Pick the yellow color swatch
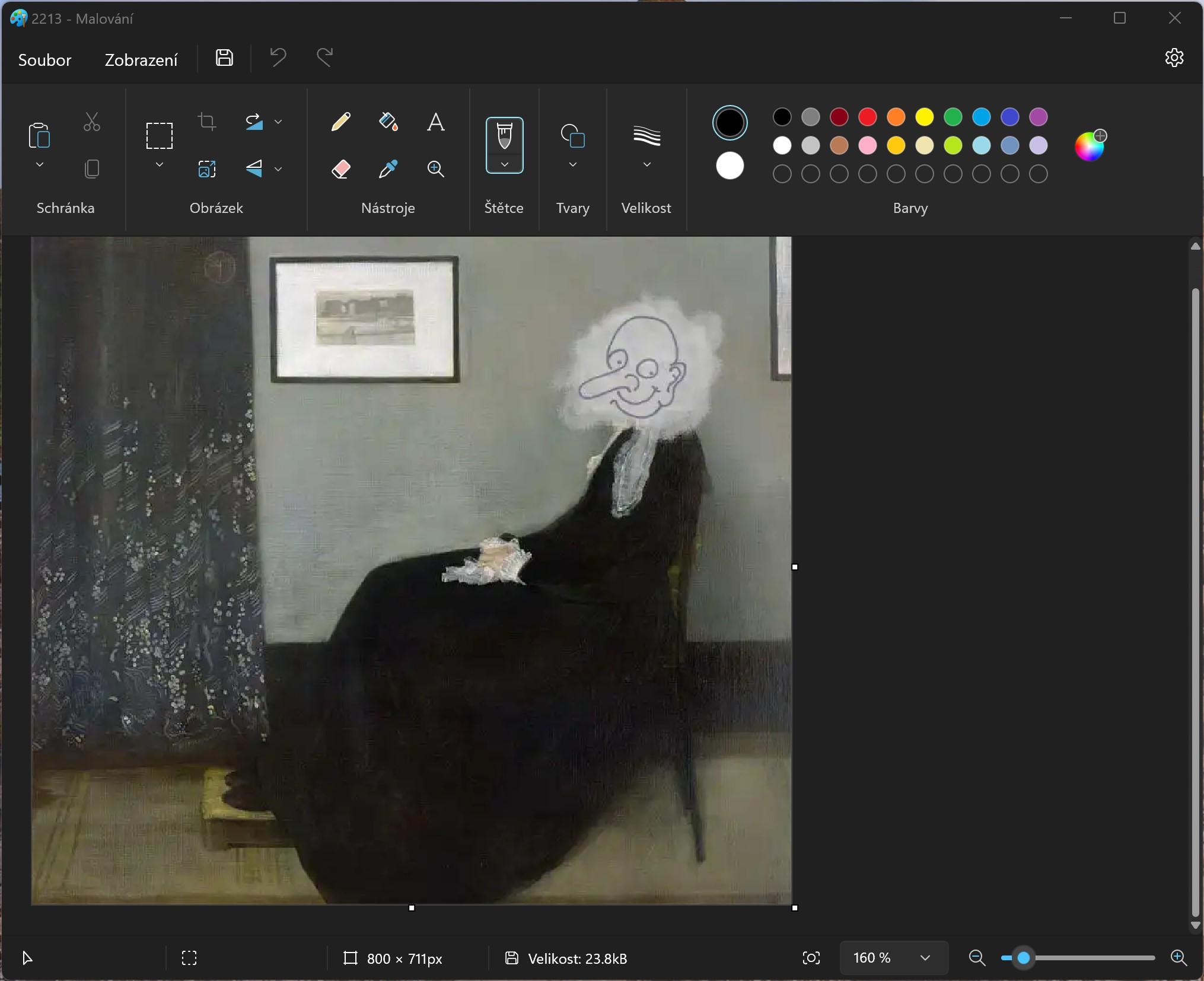The width and height of the screenshot is (1204, 981). coord(924,117)
